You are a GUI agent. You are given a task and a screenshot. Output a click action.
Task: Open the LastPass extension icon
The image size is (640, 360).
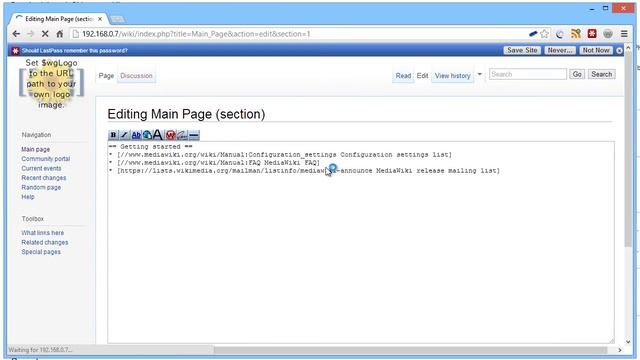tap(592, 34)
